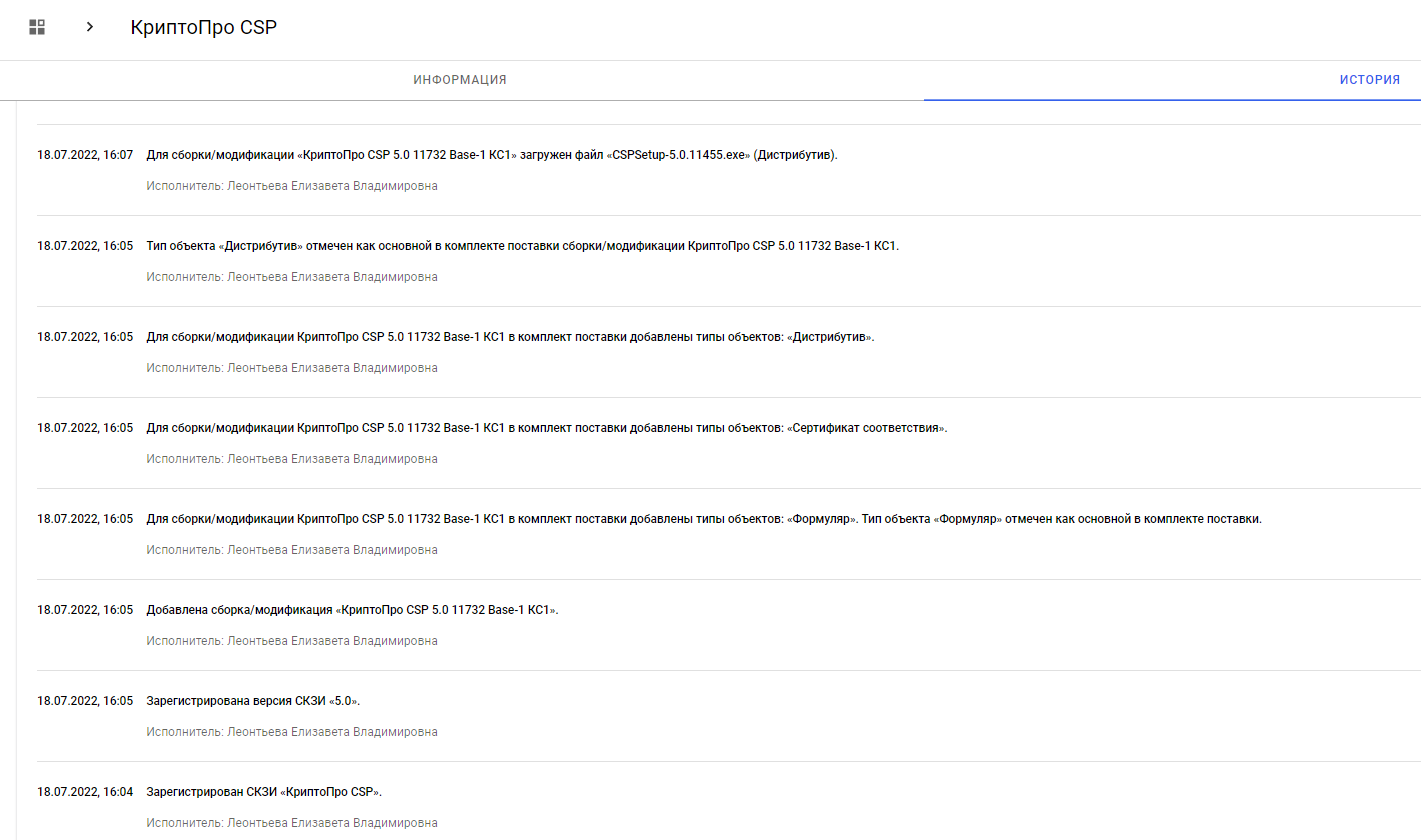
Task: Open the apps grid menu icon
Action: (x=37, y=27)
